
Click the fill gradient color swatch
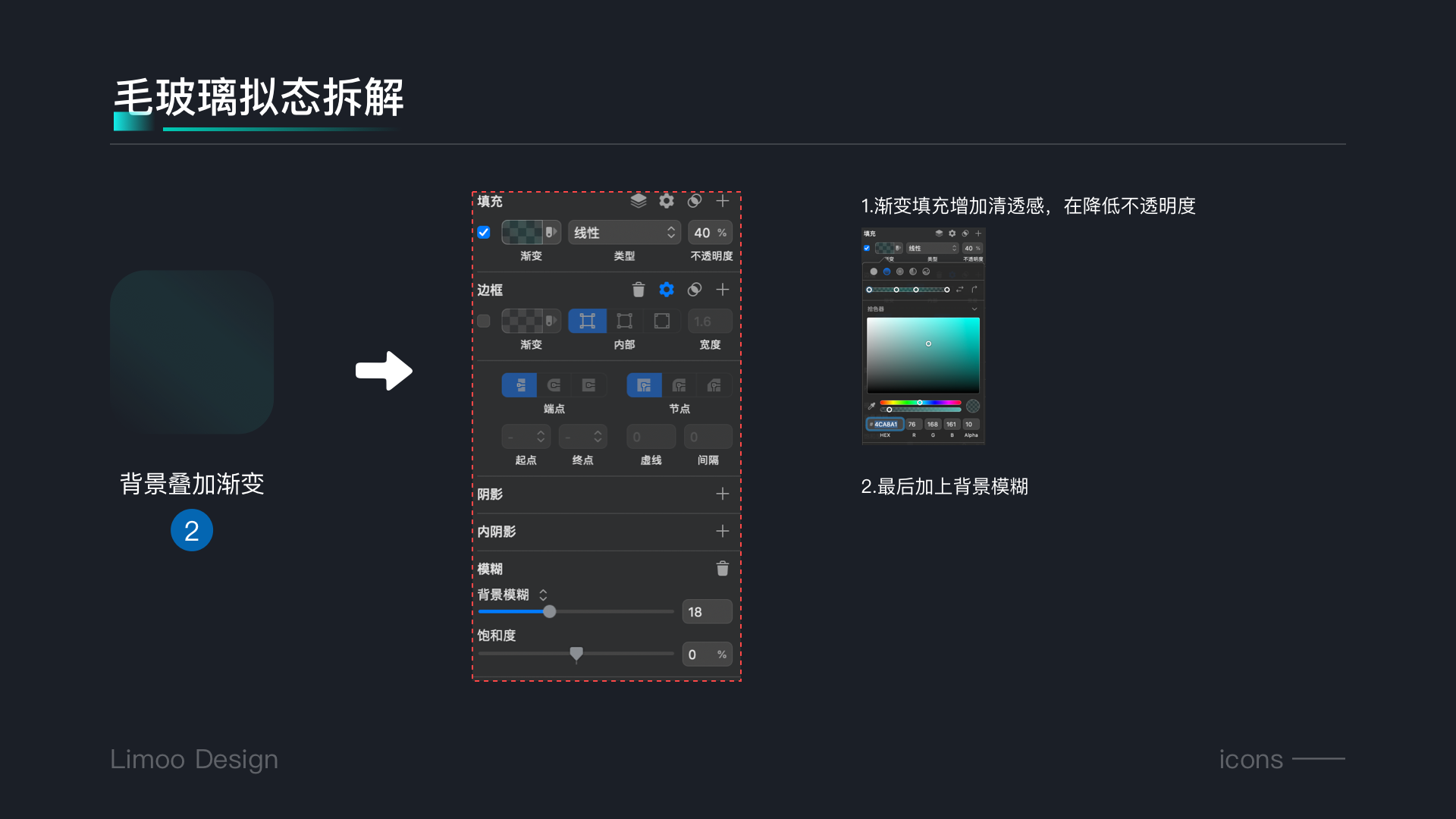point(523,233)
